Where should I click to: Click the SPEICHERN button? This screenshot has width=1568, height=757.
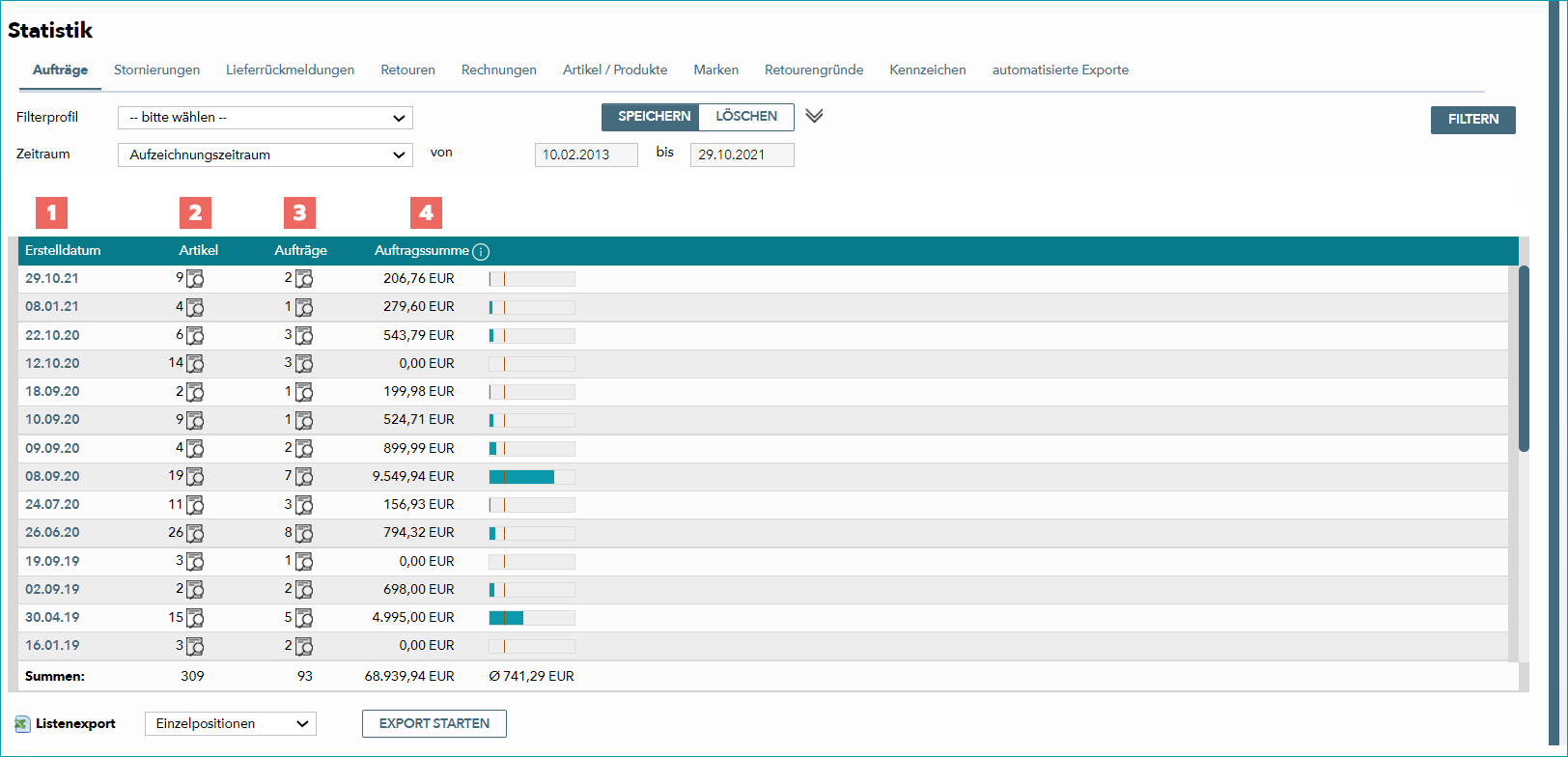pos(651,117)
